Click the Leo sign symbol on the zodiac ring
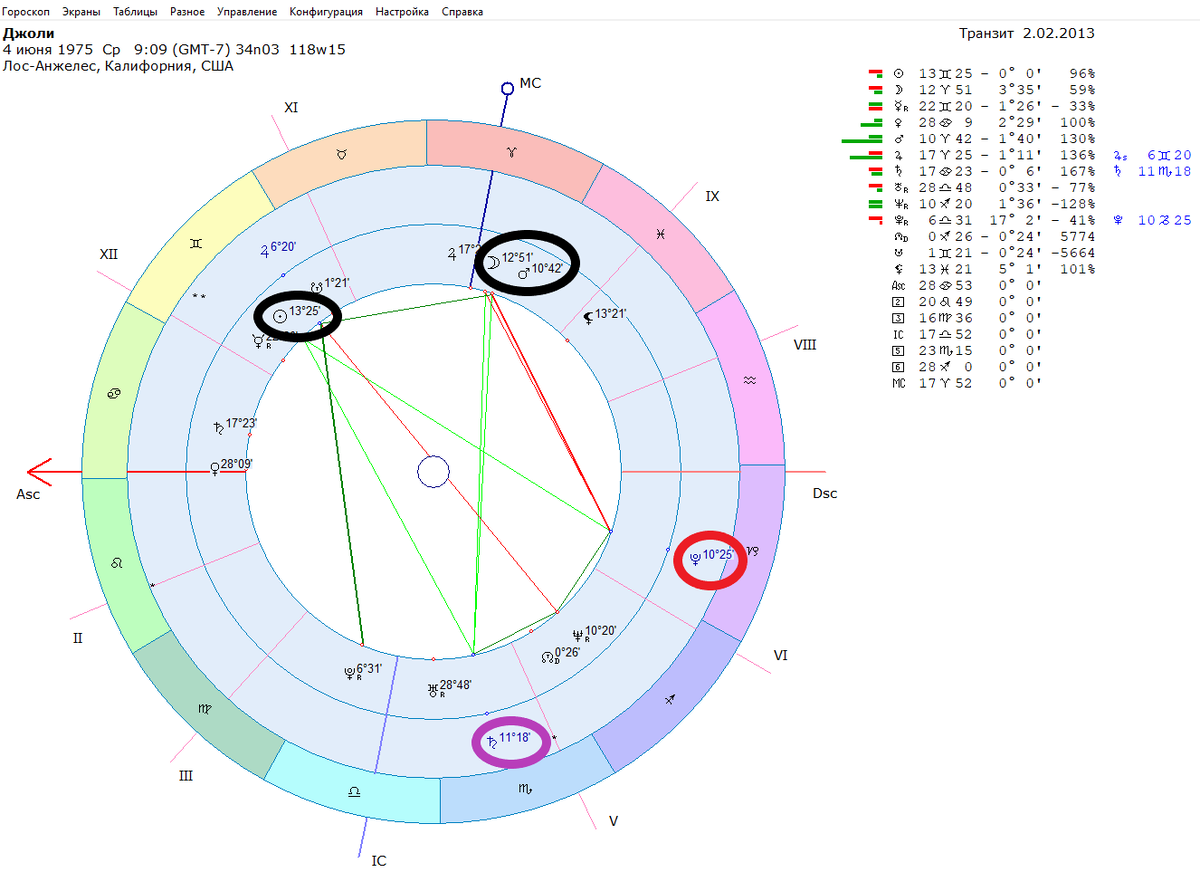The image size is (1200, 872). coord(117,564)
